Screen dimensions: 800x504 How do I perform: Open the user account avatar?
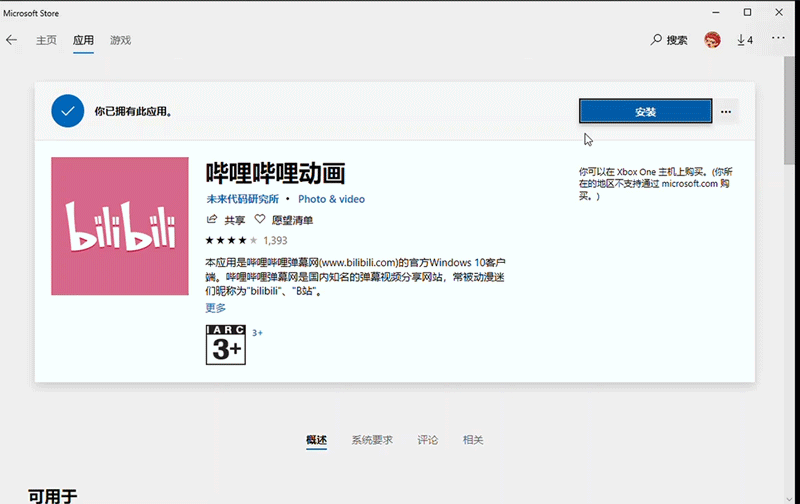(x=712, y=40)
